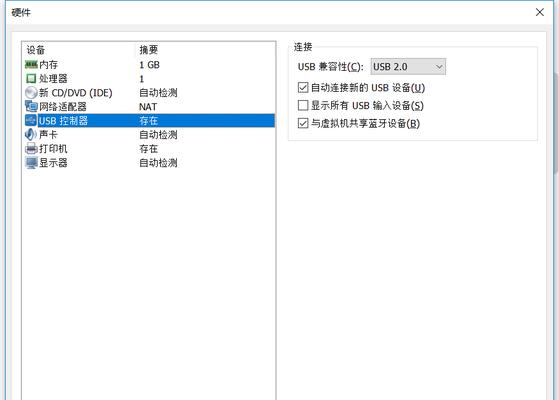Close the 硬件 dialog window
The width and height of the screenshot is (559, 400).
(540, 12)
